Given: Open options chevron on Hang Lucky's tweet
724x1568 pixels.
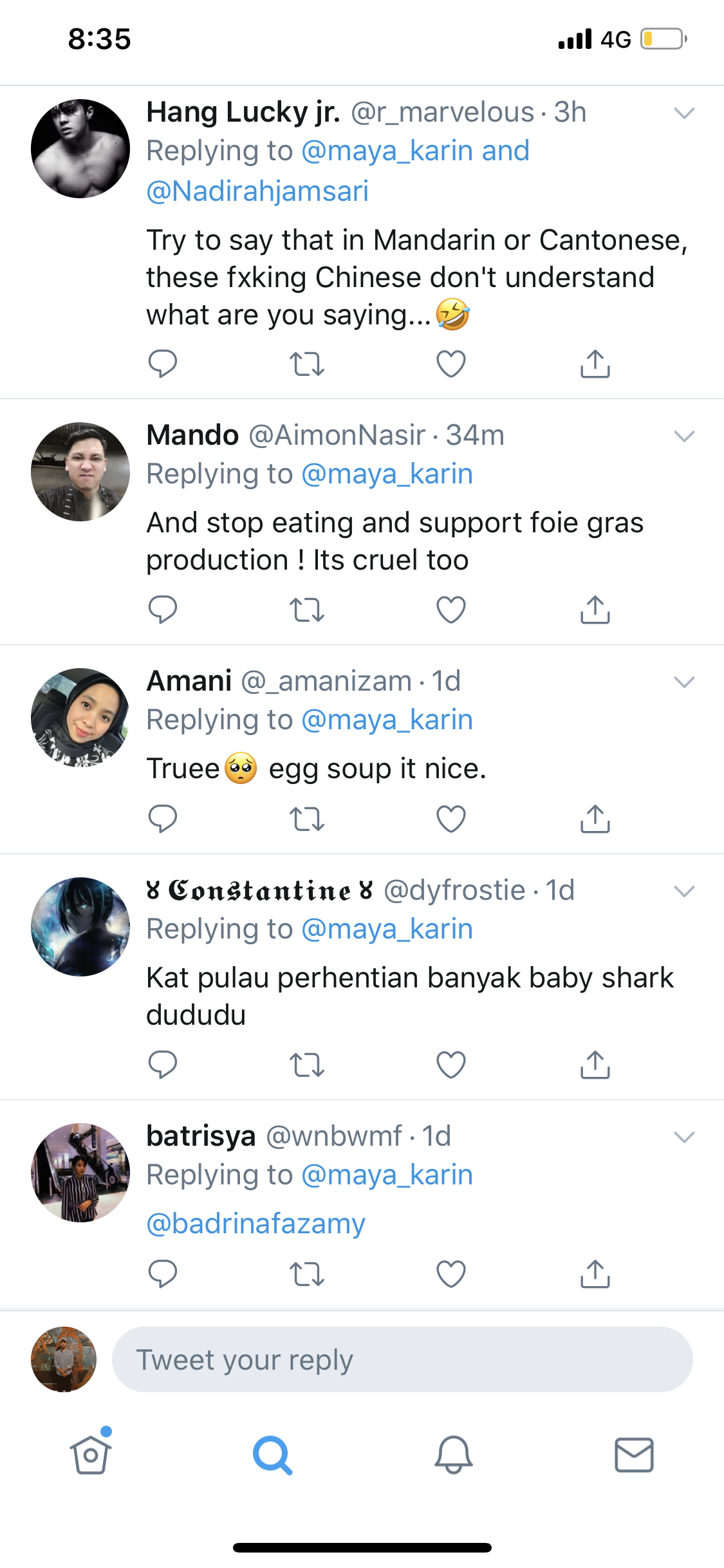Looking at the screenshot, I should pyautogui.click(x=683, y=114).
